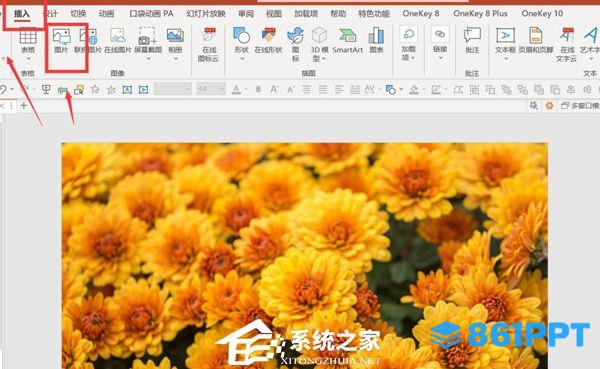Screen dimensions: 600x369
Task: Click the plus button to add tab
Action: (x=24, y=105)
